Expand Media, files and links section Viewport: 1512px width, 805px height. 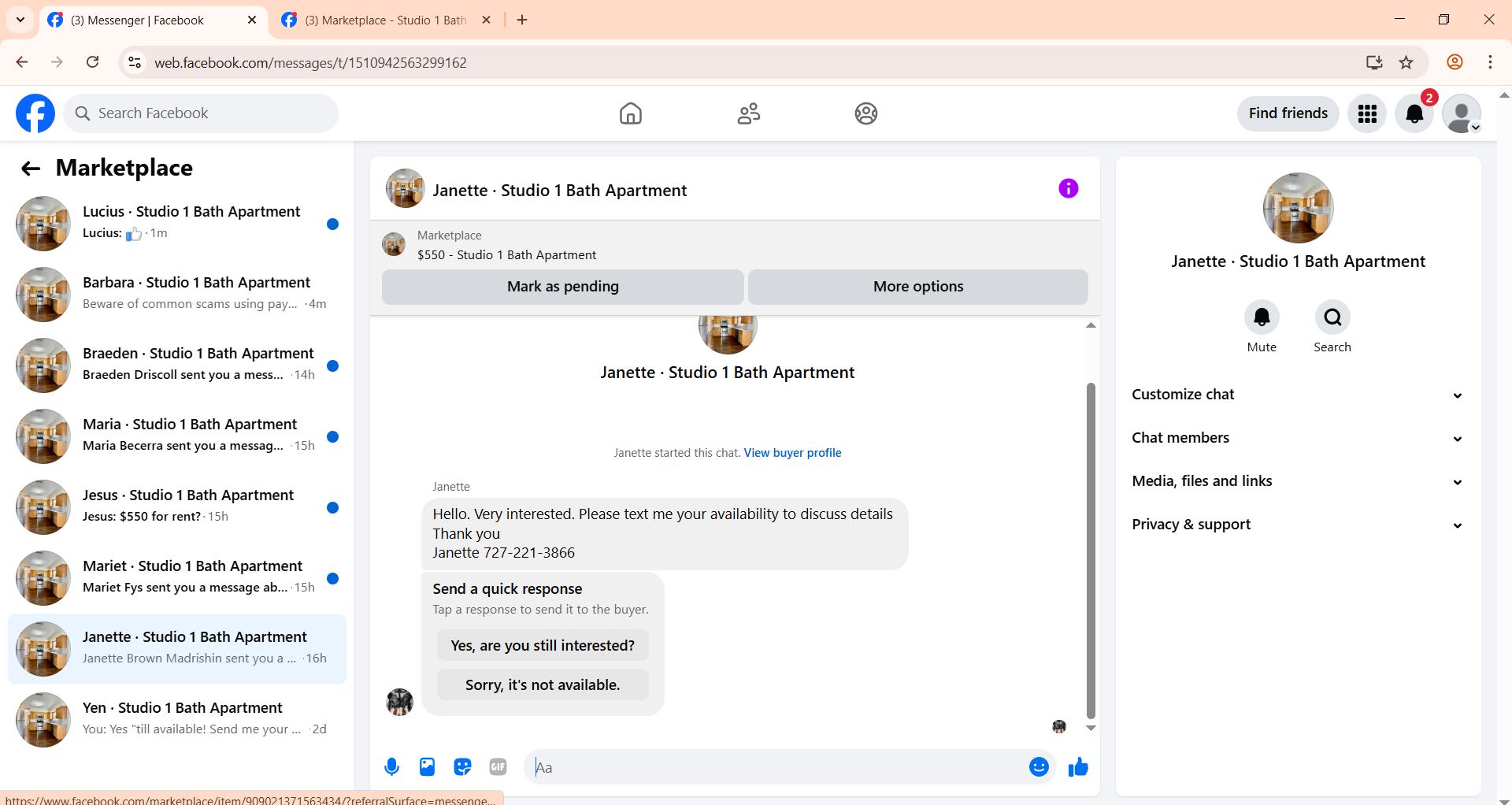[1298, 481]
